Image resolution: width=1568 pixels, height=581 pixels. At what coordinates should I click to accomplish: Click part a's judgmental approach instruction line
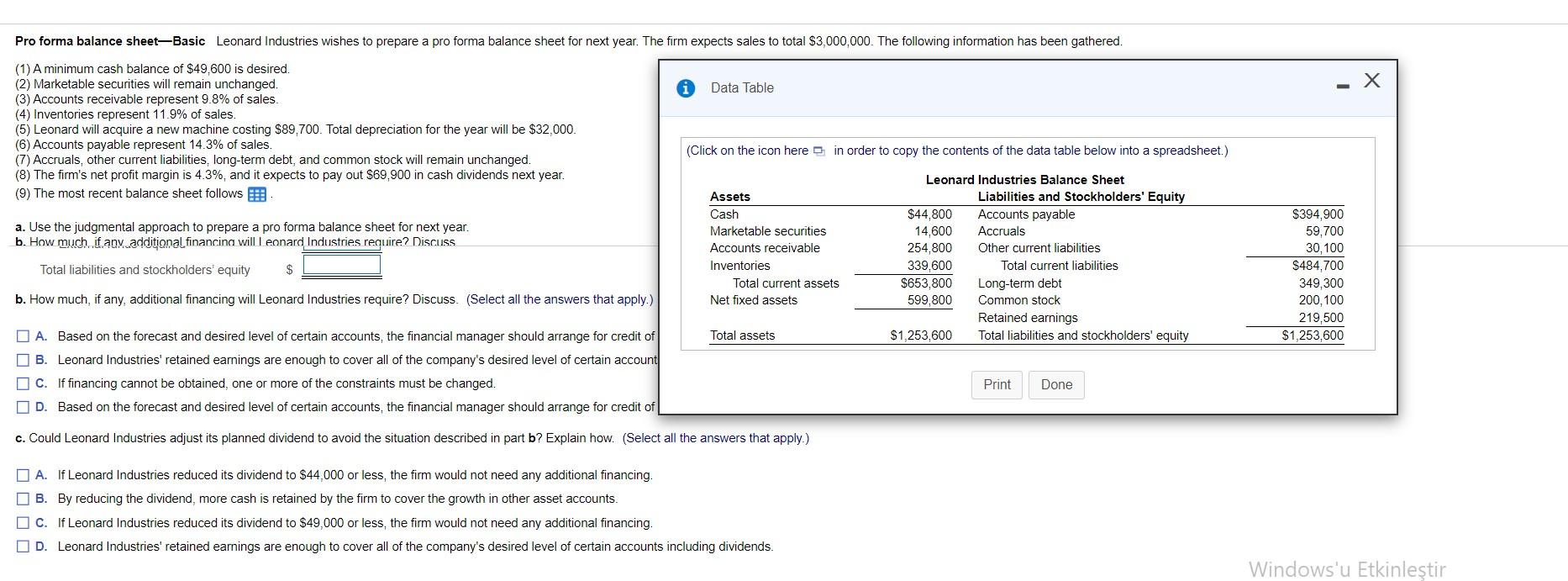[242, 227]
